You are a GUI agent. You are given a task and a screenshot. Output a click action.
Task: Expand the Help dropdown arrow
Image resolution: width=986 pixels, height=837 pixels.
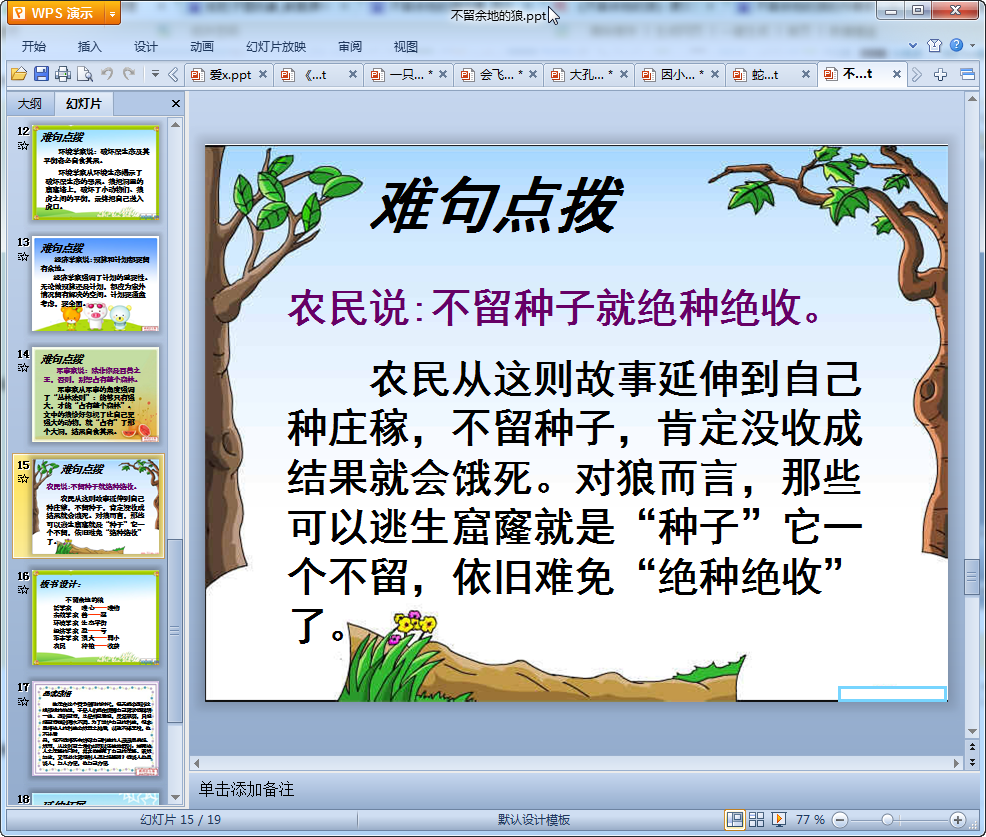(x=973, y=45)
